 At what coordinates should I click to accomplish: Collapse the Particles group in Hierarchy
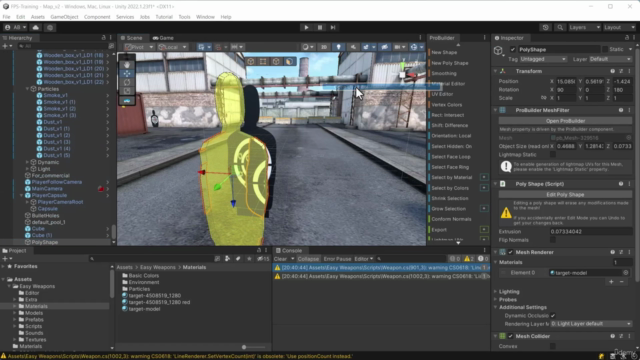click(27, 89)
